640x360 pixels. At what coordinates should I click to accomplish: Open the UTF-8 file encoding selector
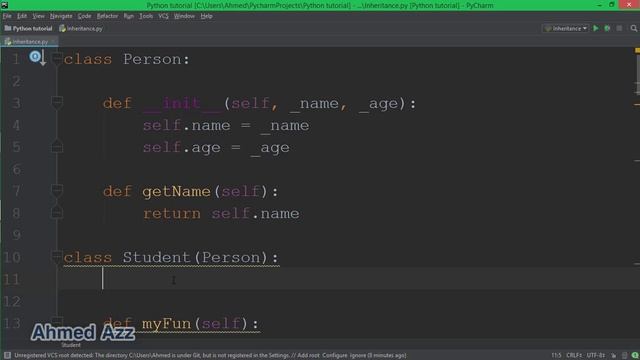pyautogui.click(x=595, y=356)
